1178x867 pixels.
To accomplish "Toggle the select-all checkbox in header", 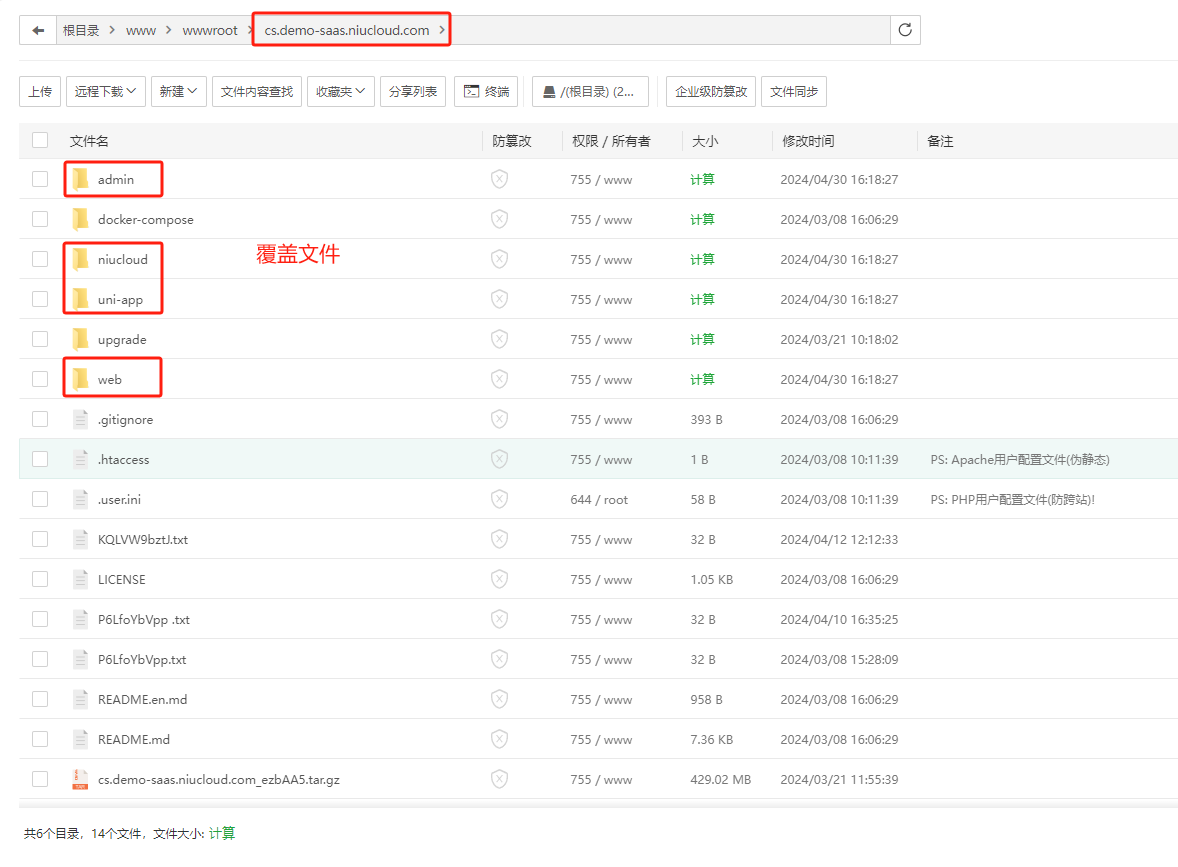I will tap(40, 140).
